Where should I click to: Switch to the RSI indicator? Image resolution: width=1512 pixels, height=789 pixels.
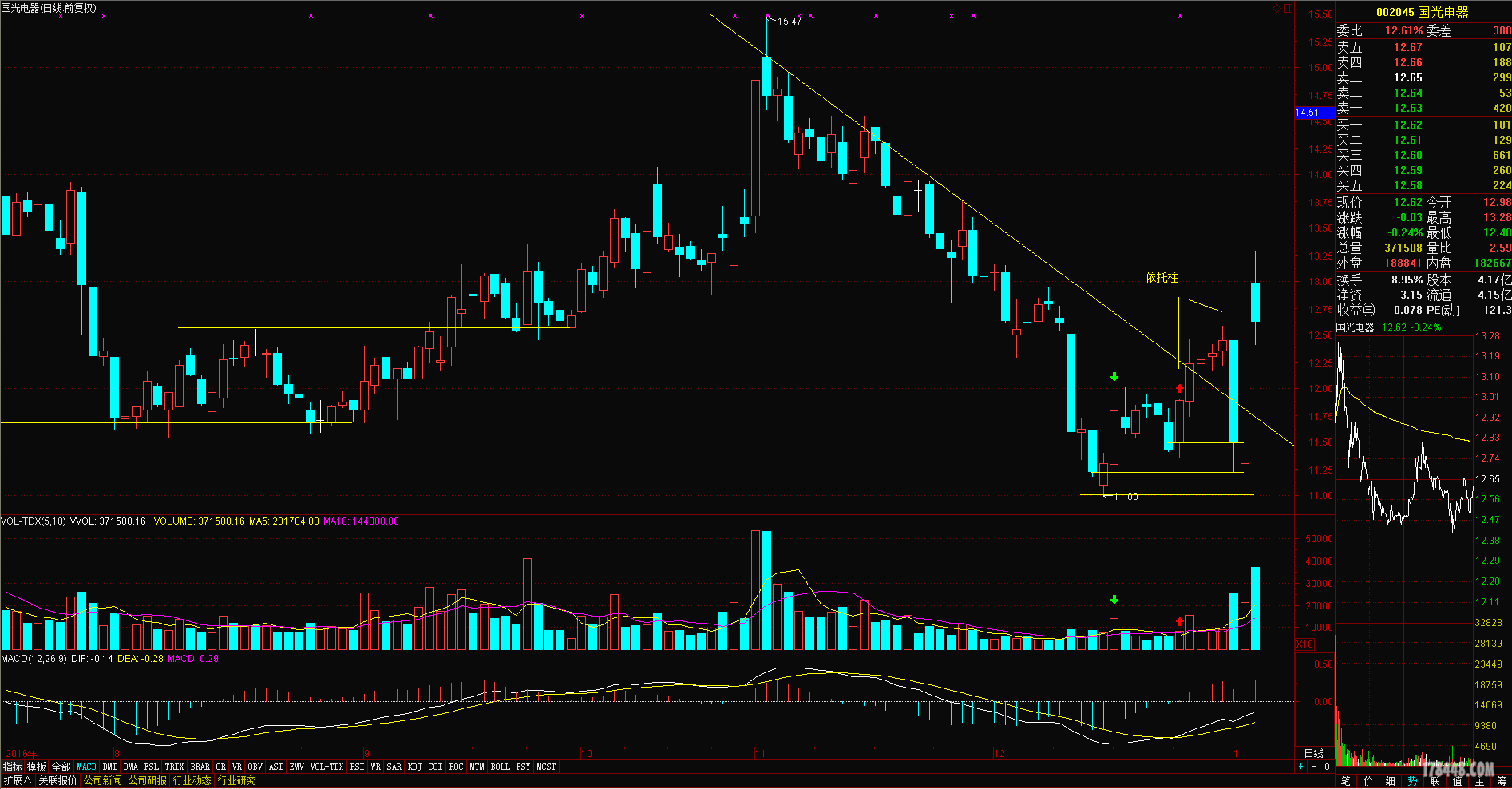coord(357,767)
